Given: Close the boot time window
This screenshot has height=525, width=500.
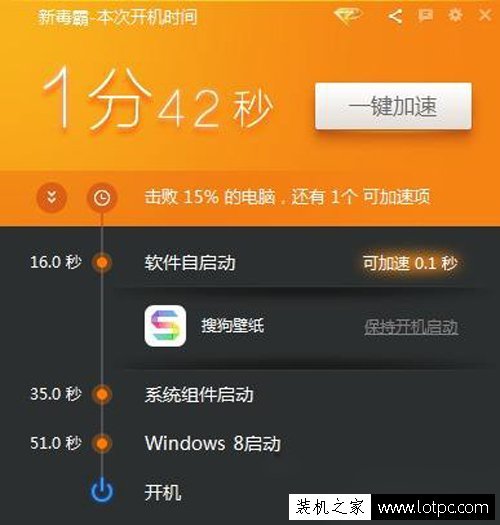Looking at the screenshot, I should pyautogui.click(x=485, y=15).
